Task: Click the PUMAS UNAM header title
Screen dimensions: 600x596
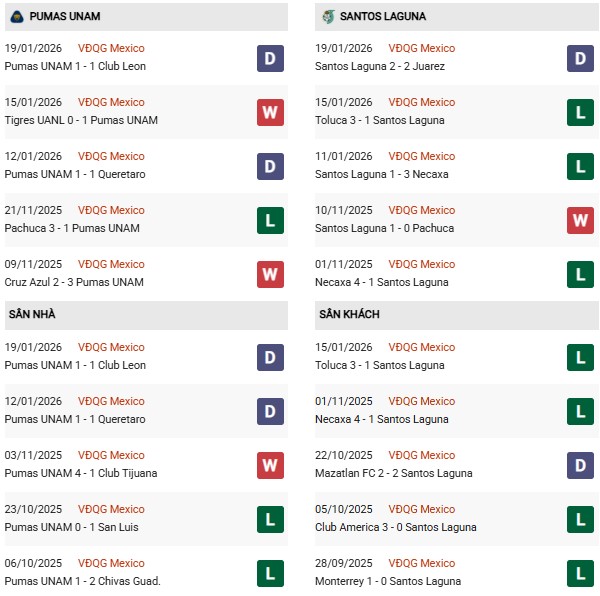Action: (x=65, y=17)
